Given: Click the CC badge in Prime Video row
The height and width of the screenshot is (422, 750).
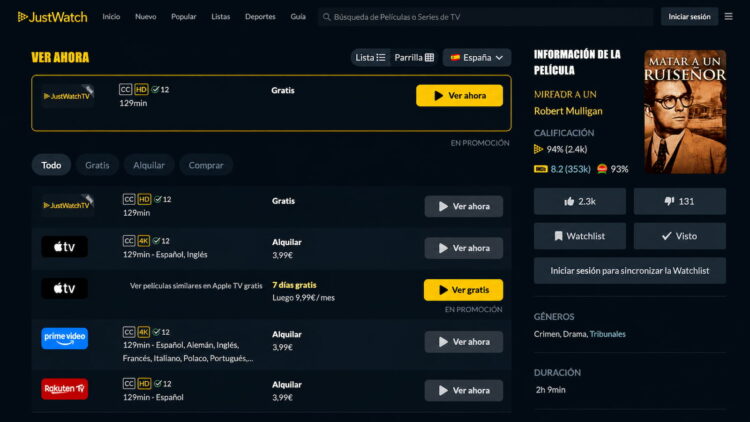Looking at the screenshot, I should [x=129, y=332].
